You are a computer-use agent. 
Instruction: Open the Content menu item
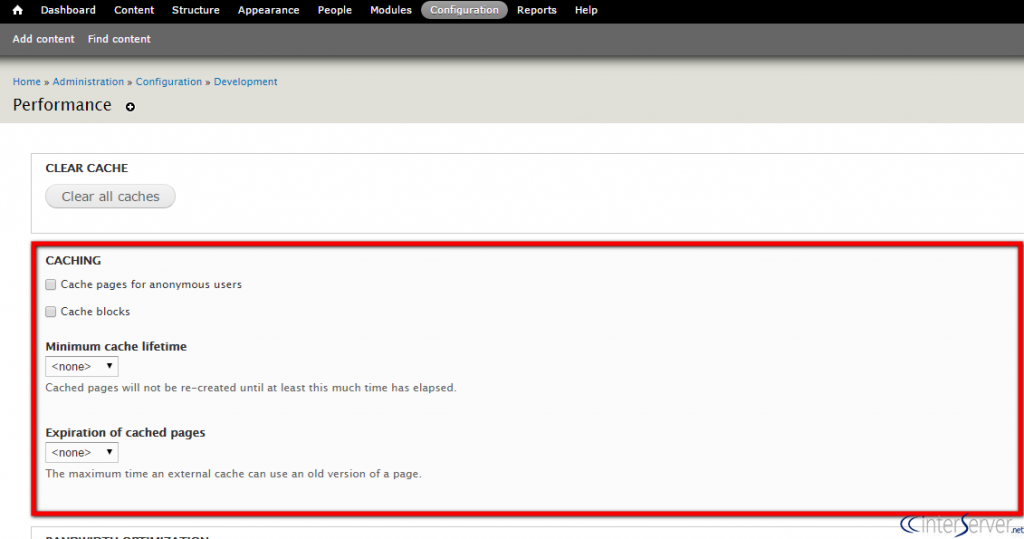[x=134, y=10]
